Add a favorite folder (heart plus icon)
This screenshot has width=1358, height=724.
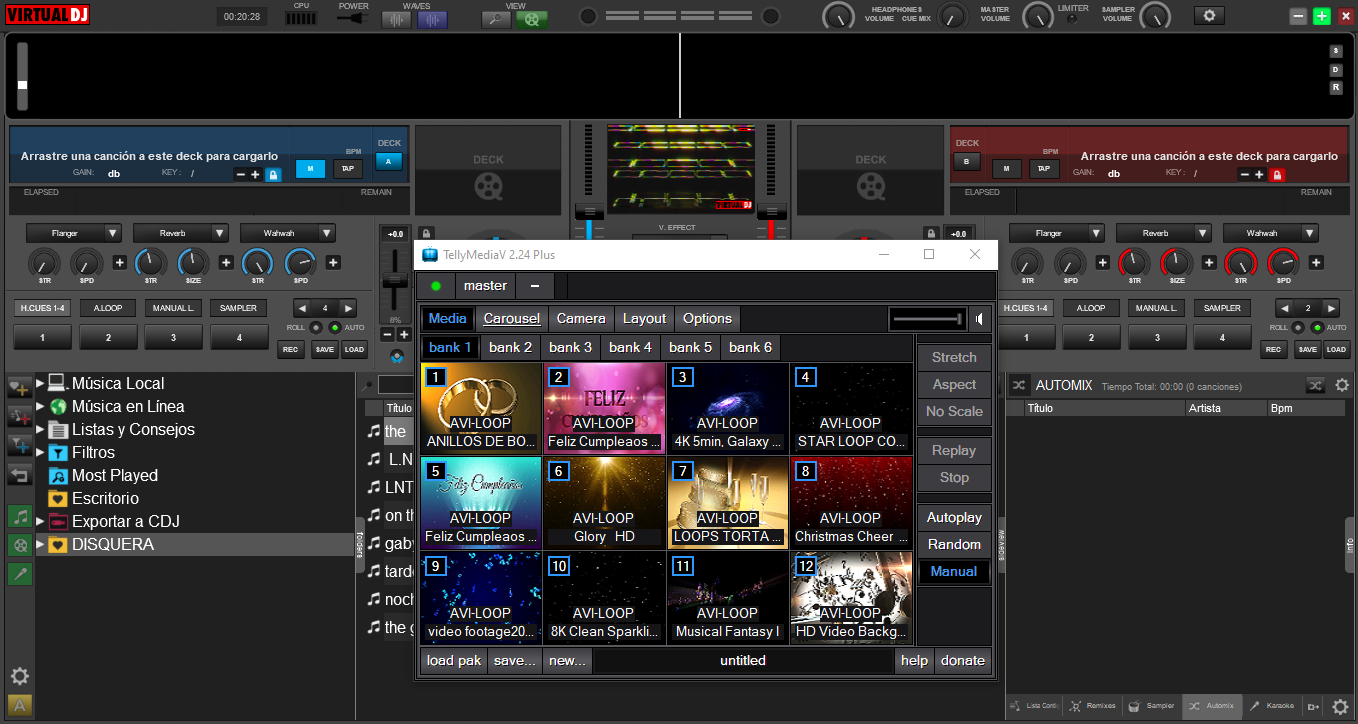(20, 388)
